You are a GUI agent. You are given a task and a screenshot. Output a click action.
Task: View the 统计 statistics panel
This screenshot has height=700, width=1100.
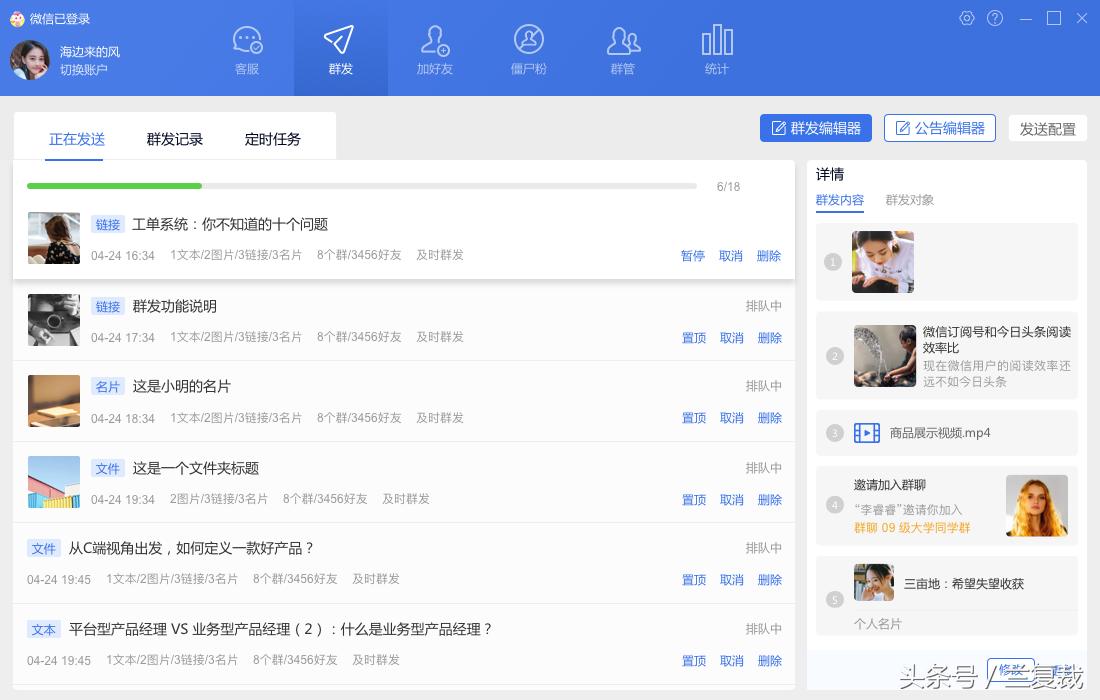click(x=717, y=48)
